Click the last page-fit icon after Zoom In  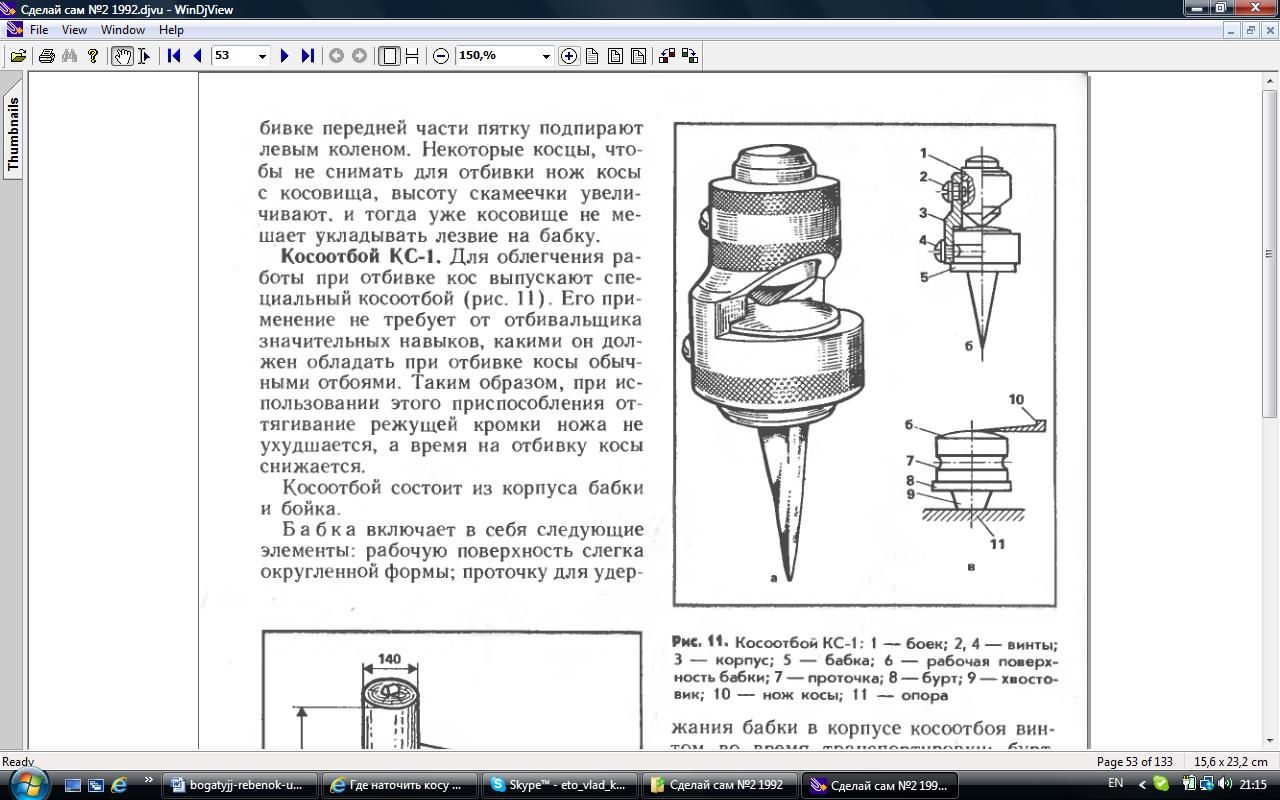point(638,56)
